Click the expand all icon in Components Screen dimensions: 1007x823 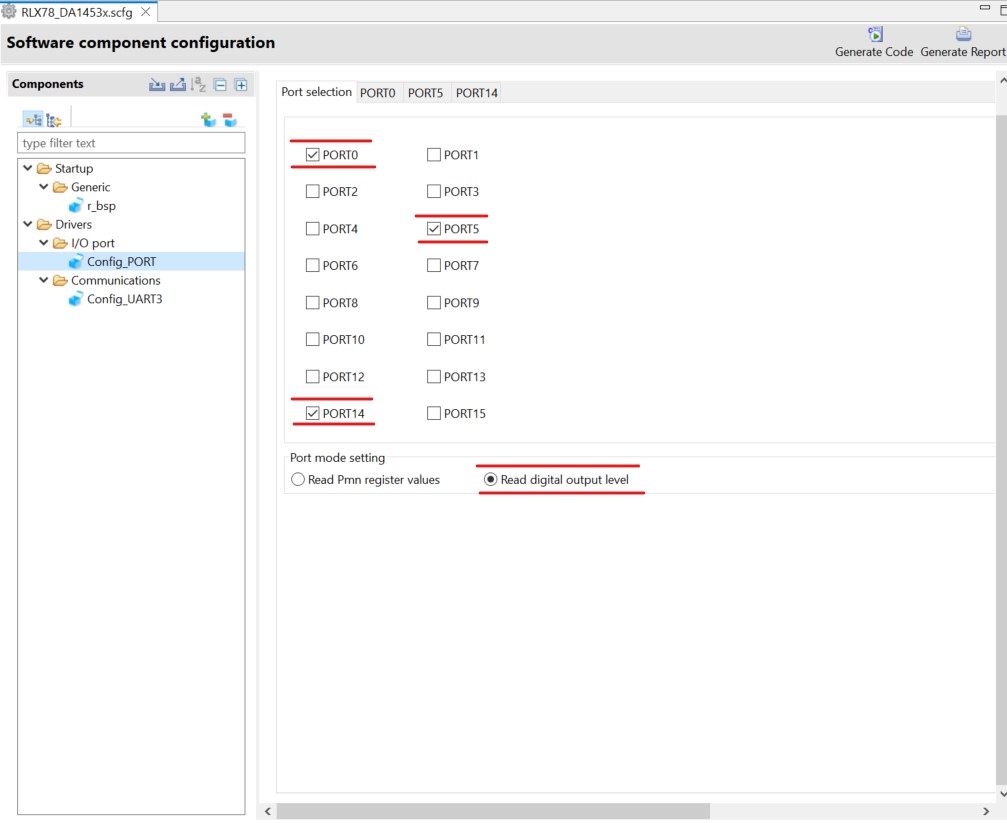tap(241, 85)
